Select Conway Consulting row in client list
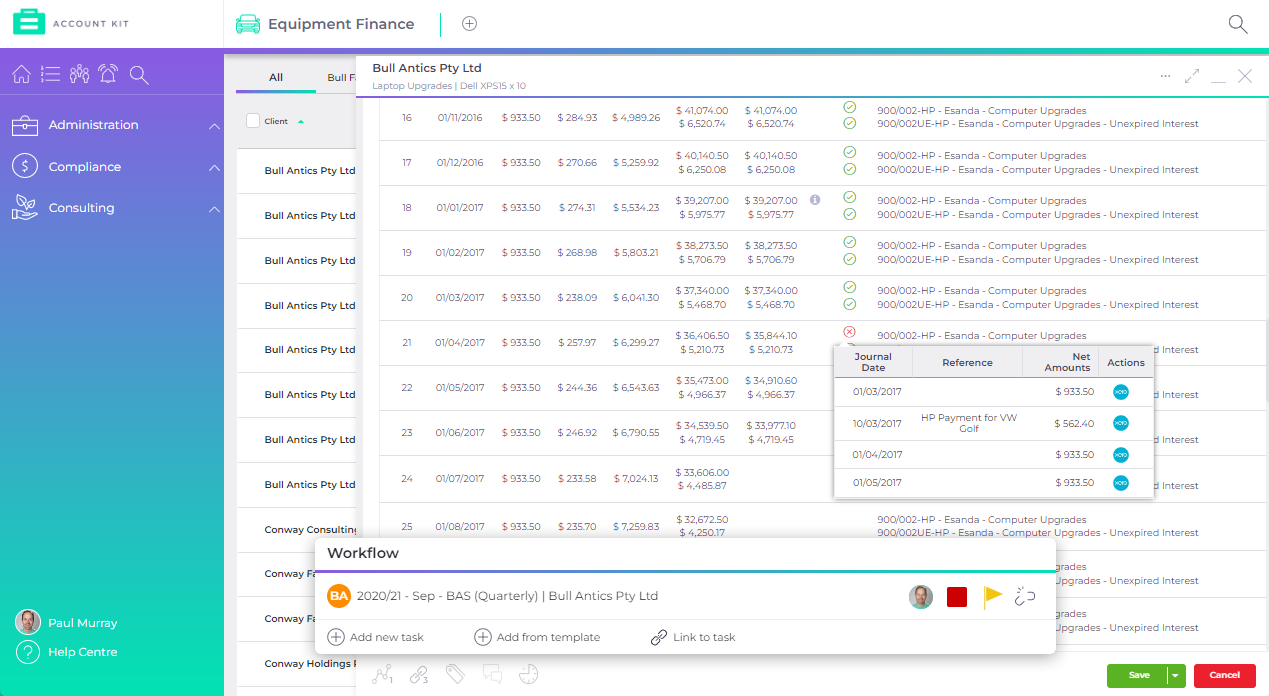This screenshot has width=1269, height=696. pos(297,529)
